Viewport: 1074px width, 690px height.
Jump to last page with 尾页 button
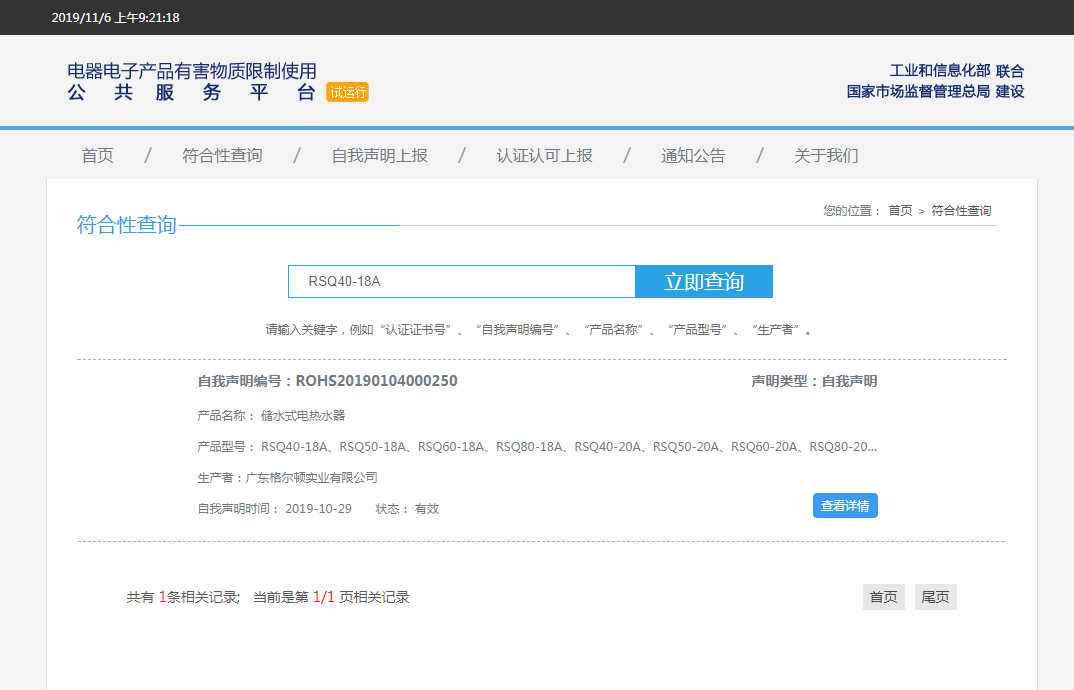pyautogui.click(x=935, y=597)
